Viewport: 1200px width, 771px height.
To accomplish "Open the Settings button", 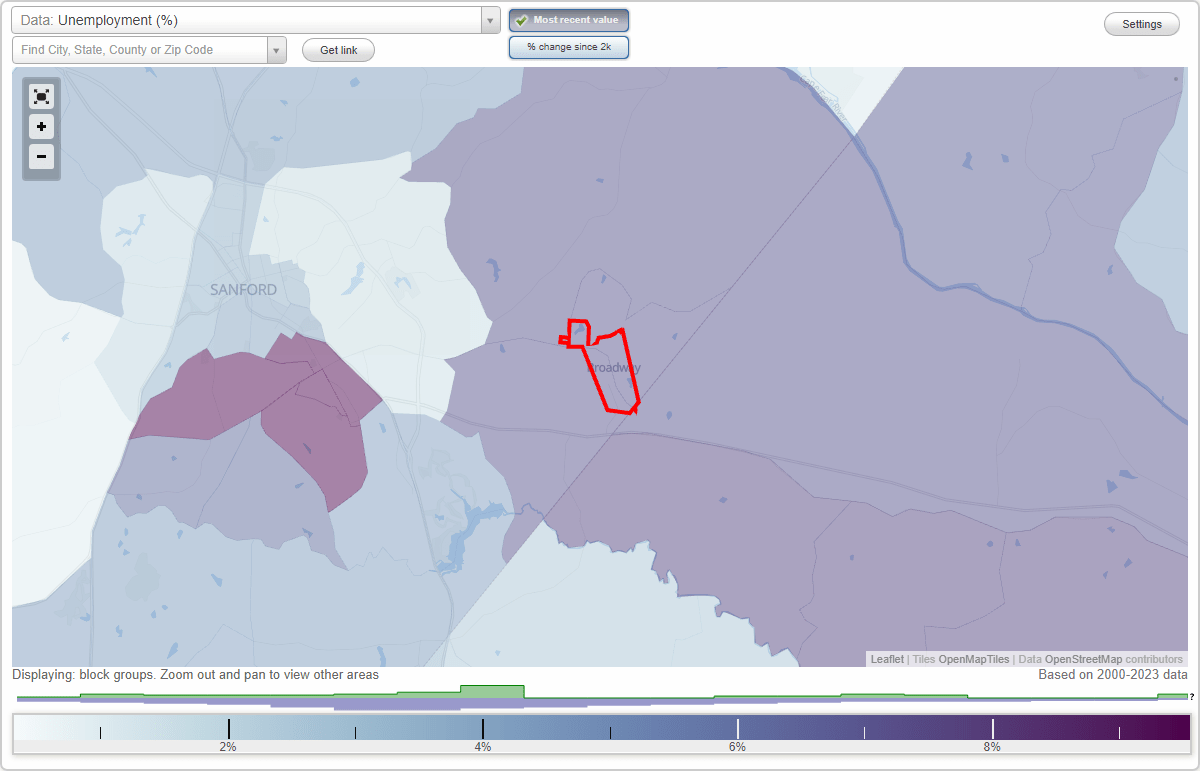I will pyautogui.click(x=1142, y=25).
